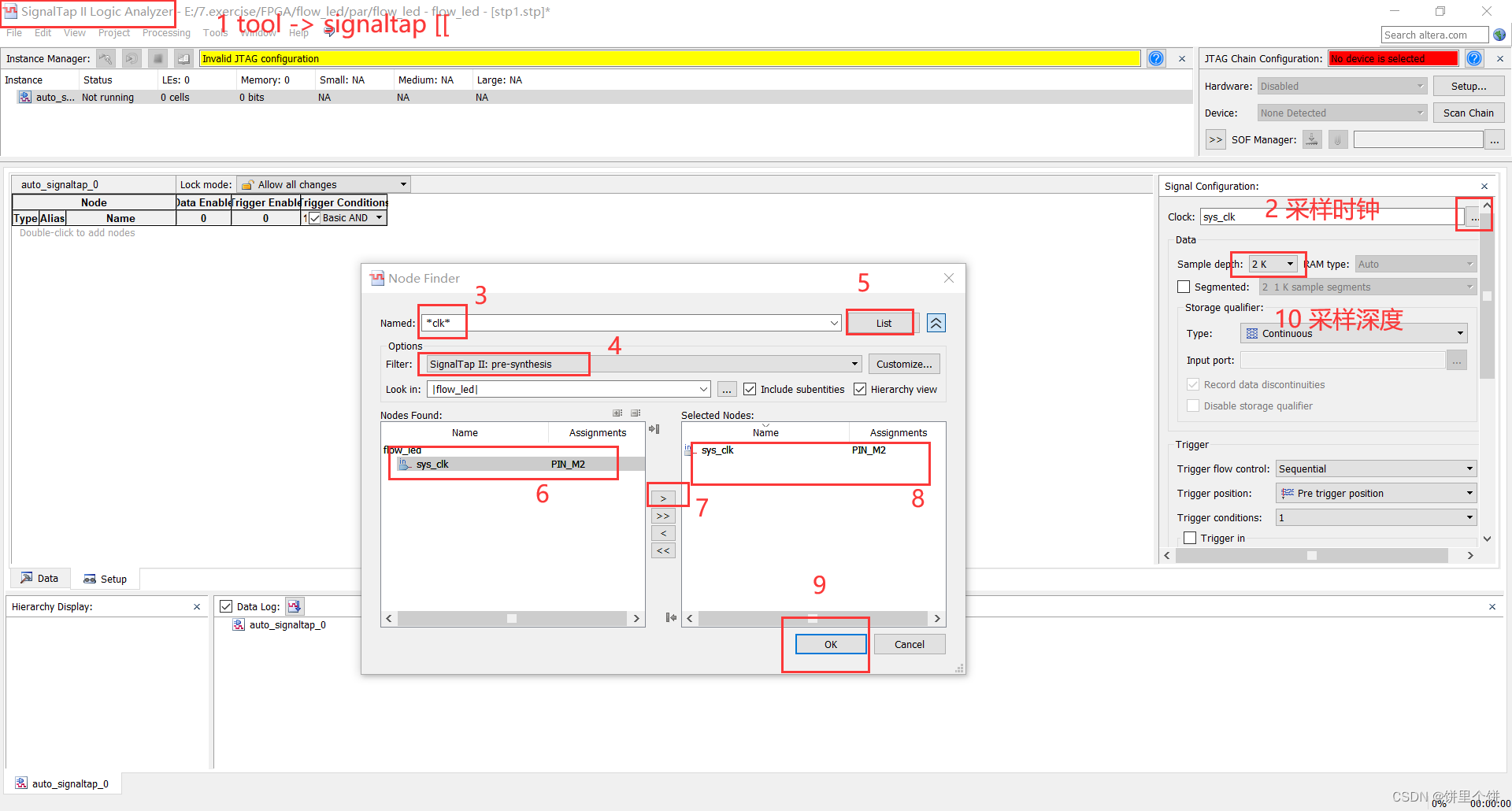Click sys_clk pin icon in Selected Nodes

pos(689,450)
